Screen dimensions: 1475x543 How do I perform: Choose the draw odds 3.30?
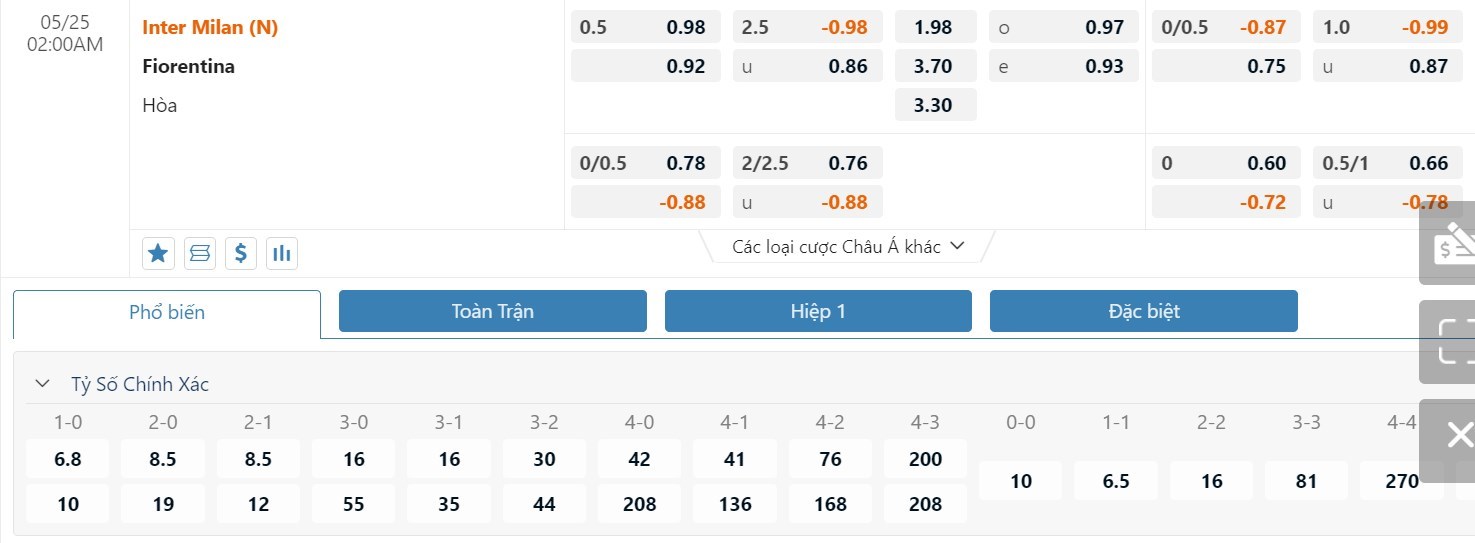click(x=932, y=105)
